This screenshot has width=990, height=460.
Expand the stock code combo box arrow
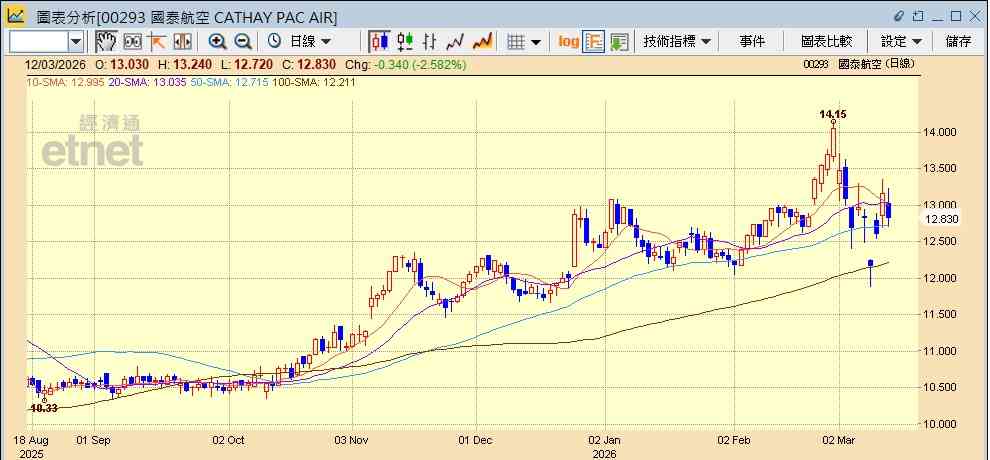[x=76, y=42]
